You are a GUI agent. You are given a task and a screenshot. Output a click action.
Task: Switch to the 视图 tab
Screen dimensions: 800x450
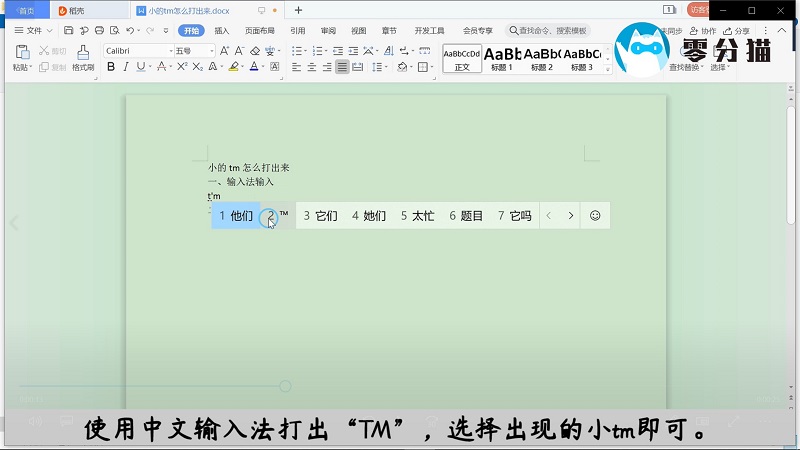[x=359, y=31]
